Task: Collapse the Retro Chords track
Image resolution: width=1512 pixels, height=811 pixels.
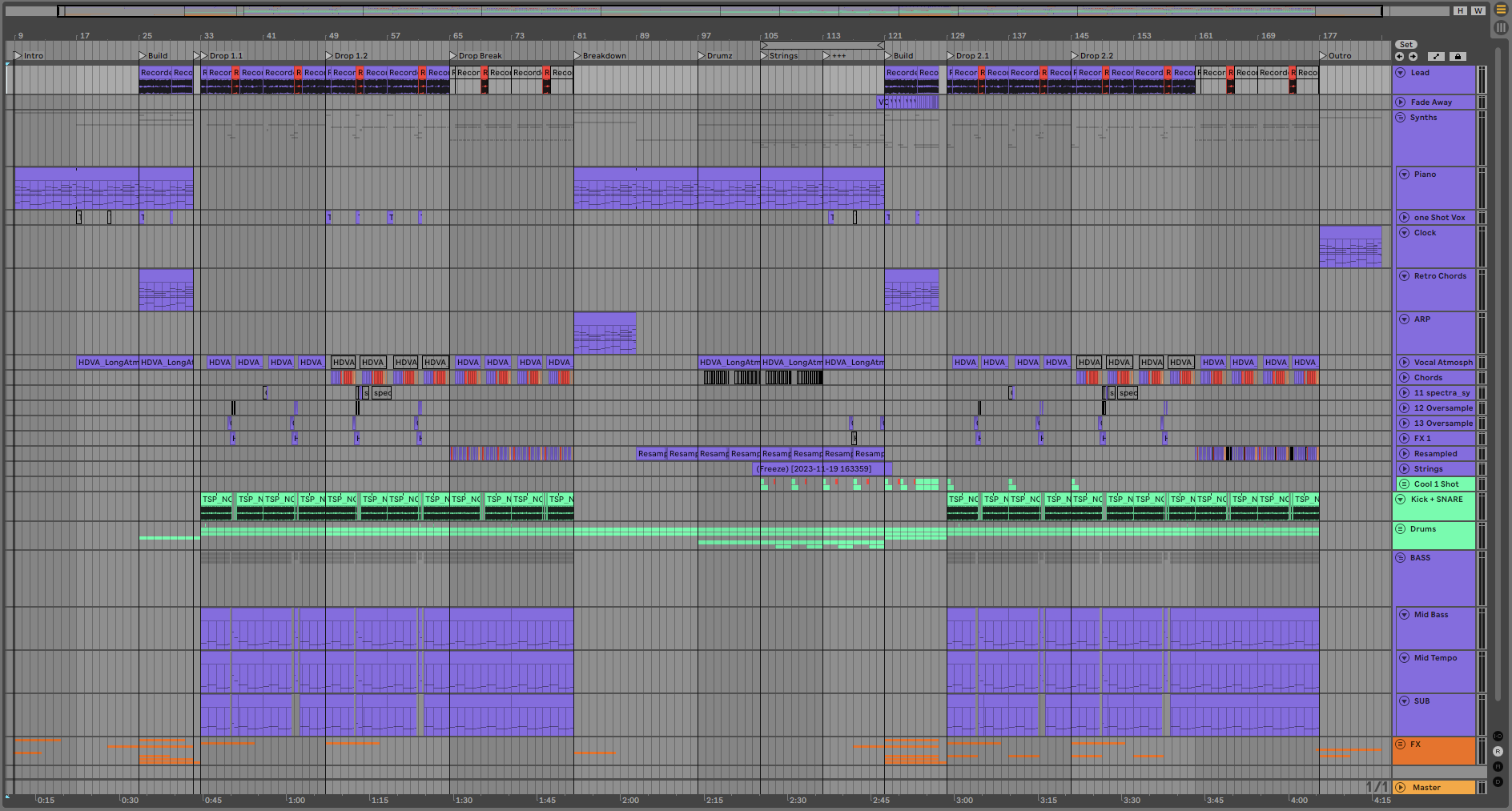Action: click(x=1404, y=276)
